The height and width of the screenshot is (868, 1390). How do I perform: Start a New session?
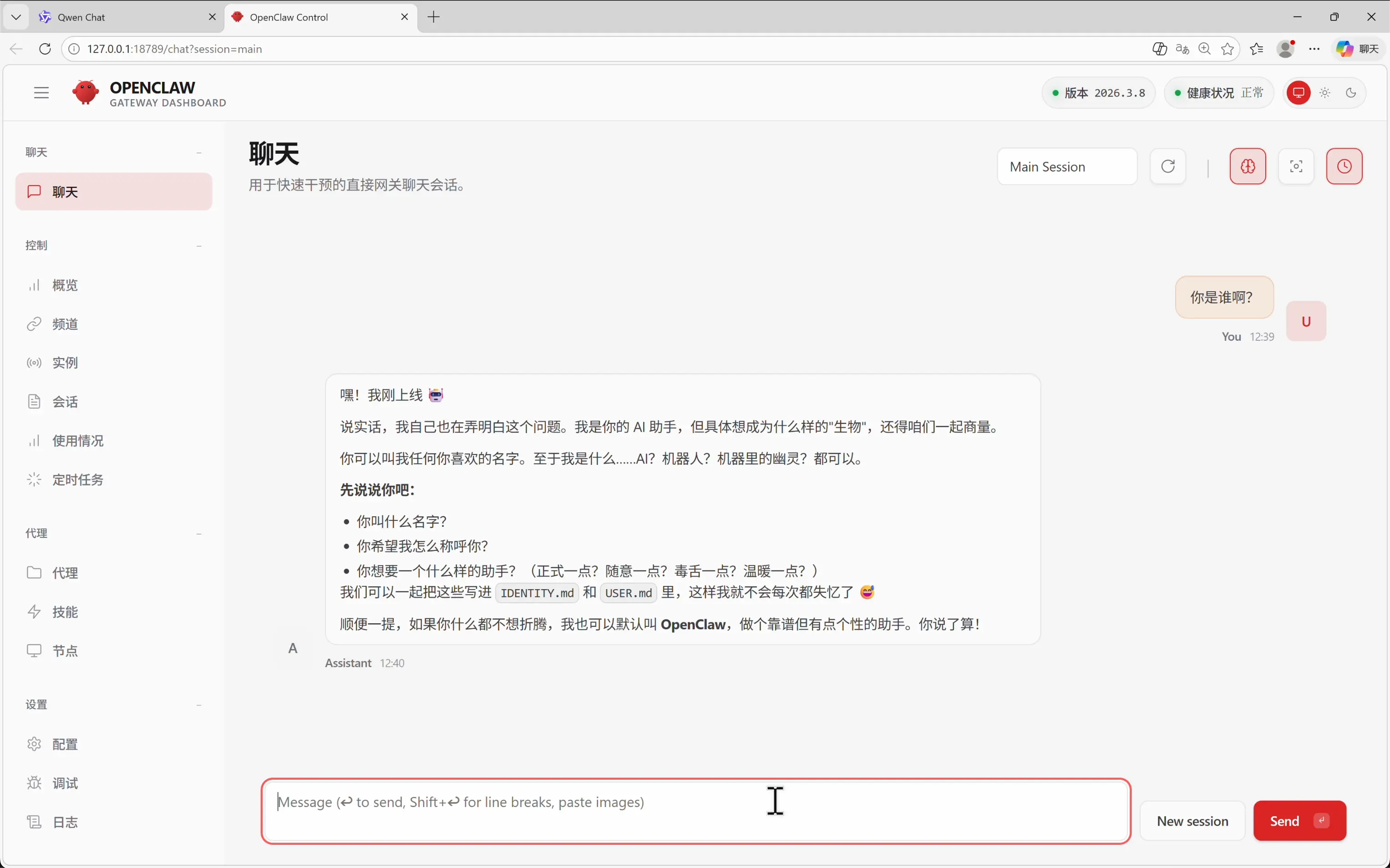[1192, 820]
